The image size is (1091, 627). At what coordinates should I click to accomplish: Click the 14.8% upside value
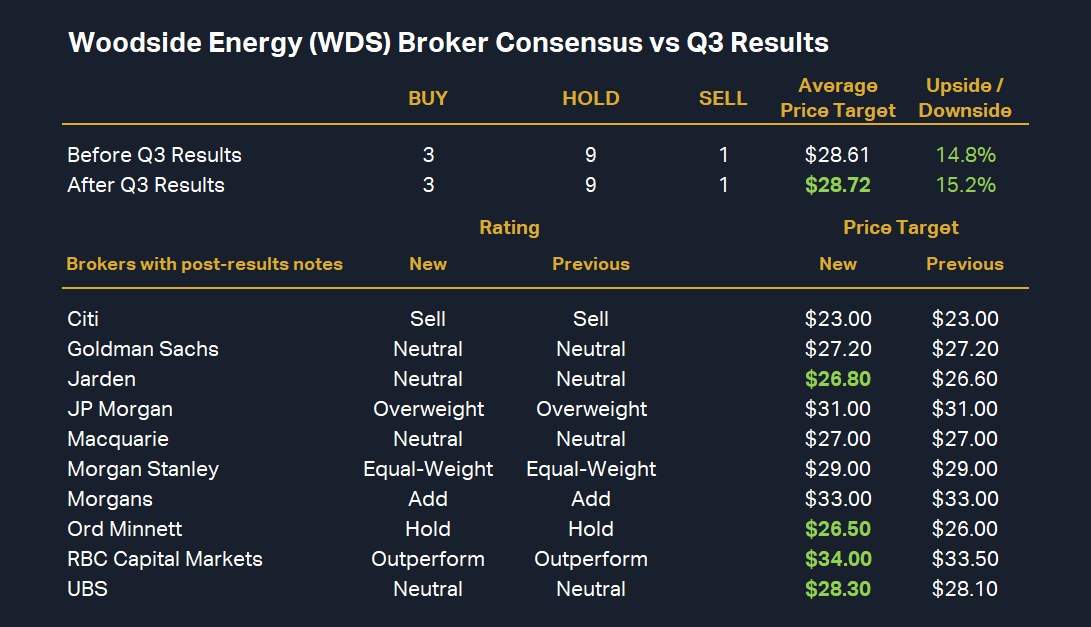coord(966,155)
